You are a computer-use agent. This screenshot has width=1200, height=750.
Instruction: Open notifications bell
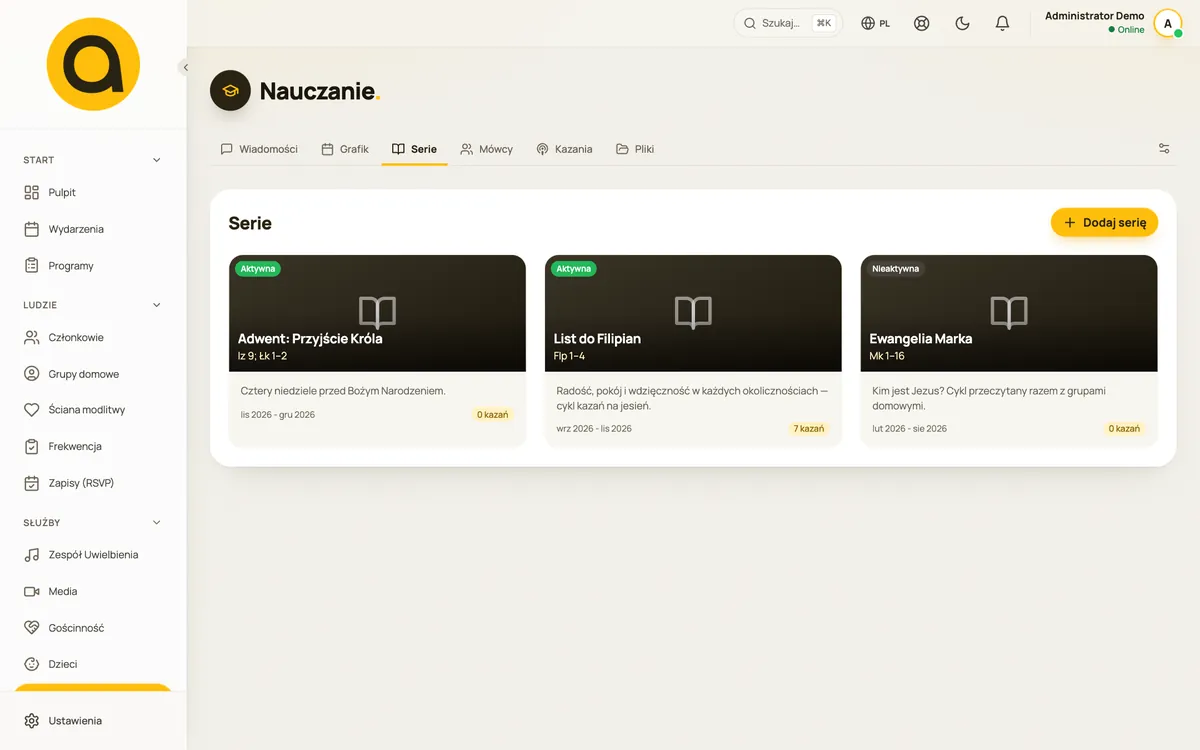pos(1003,23)
